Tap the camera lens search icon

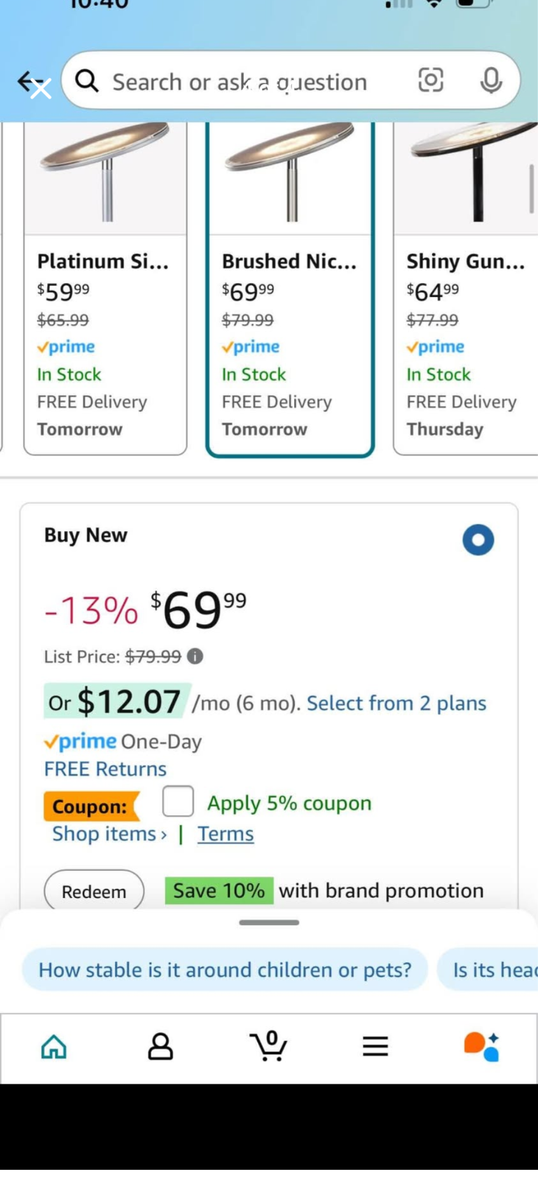click(x=430, y=81)
